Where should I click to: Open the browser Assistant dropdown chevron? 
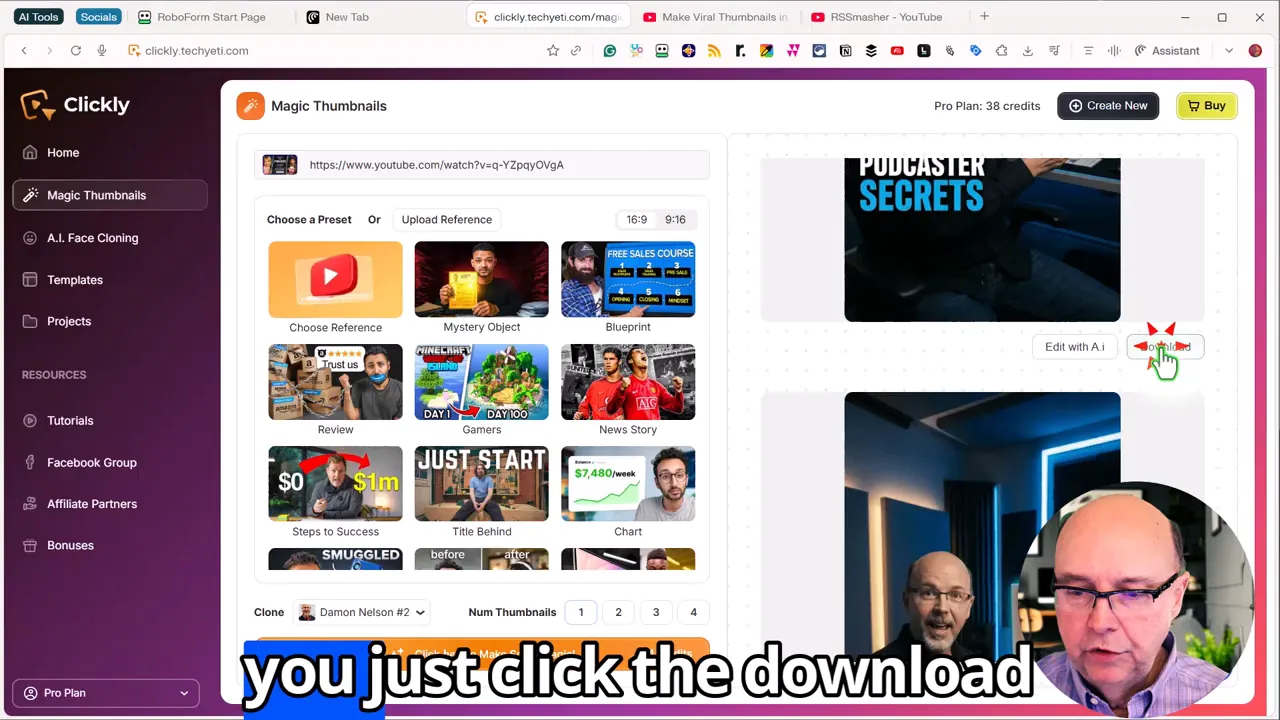(x=1228, y=50)
